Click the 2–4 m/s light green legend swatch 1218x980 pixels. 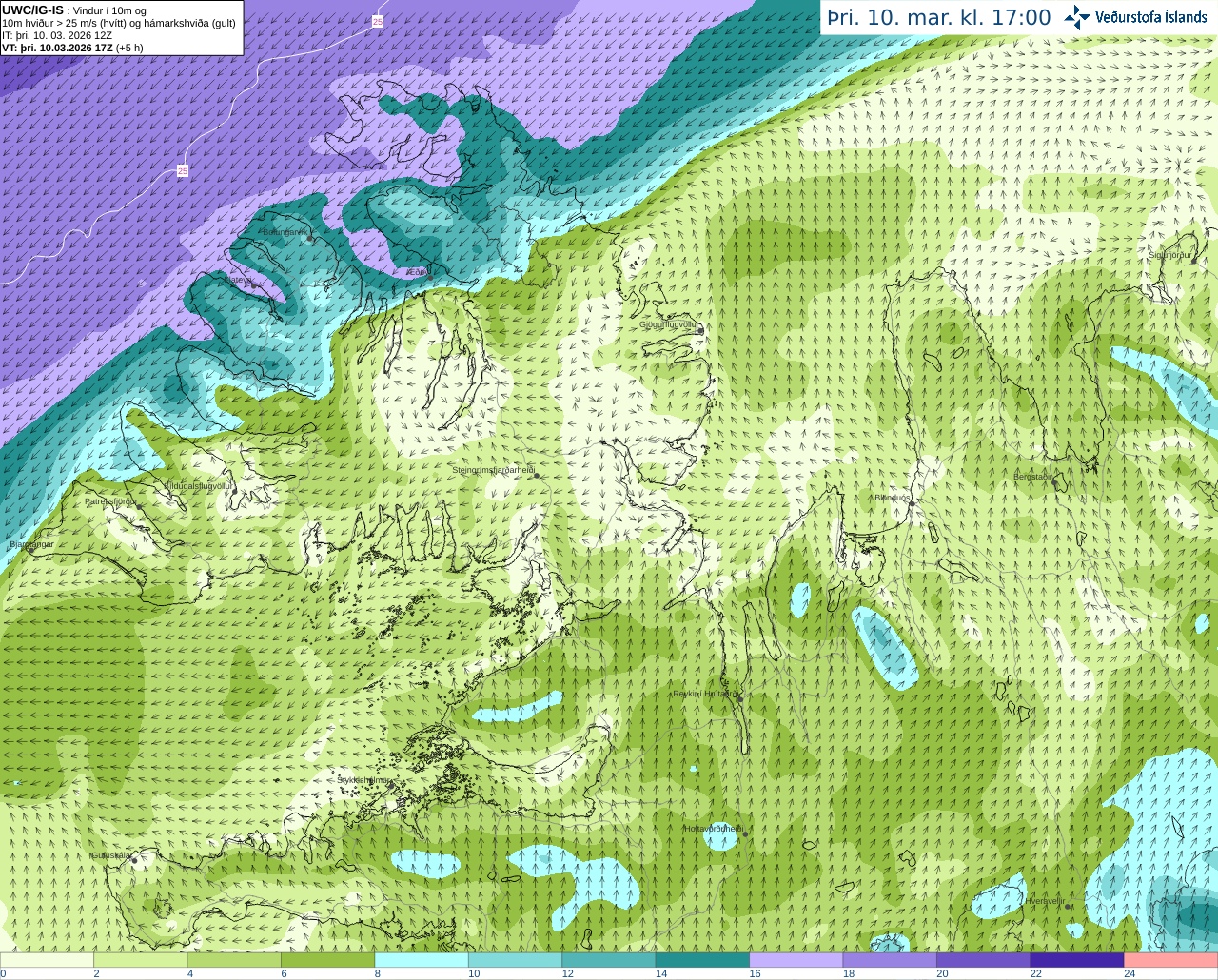(141, 960)
